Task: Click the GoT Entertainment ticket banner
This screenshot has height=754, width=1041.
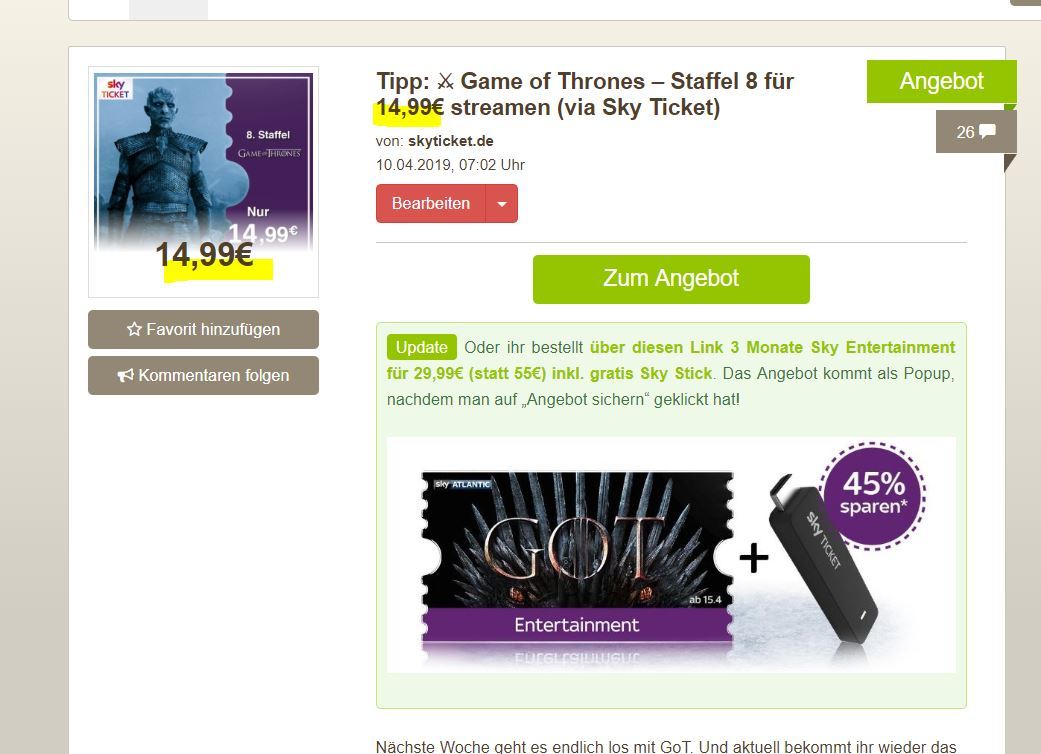Action: pyautogui.click(x=577, y=558)
